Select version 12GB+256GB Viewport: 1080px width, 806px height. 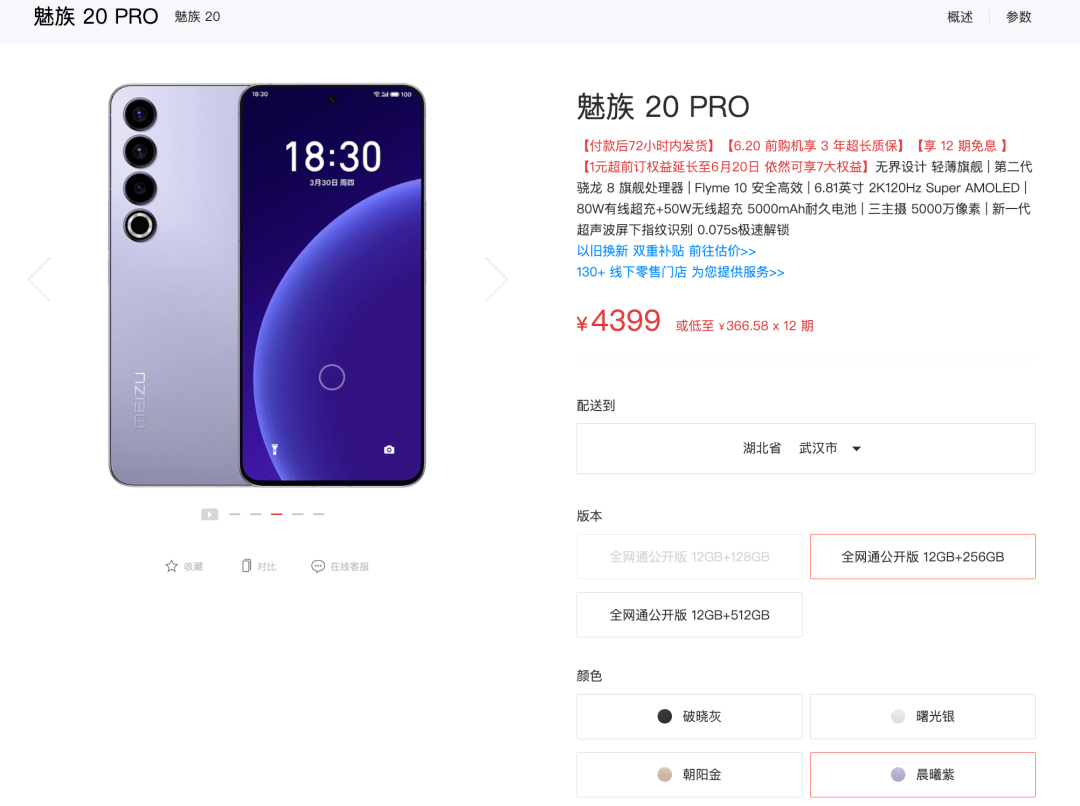pos(922,557)
